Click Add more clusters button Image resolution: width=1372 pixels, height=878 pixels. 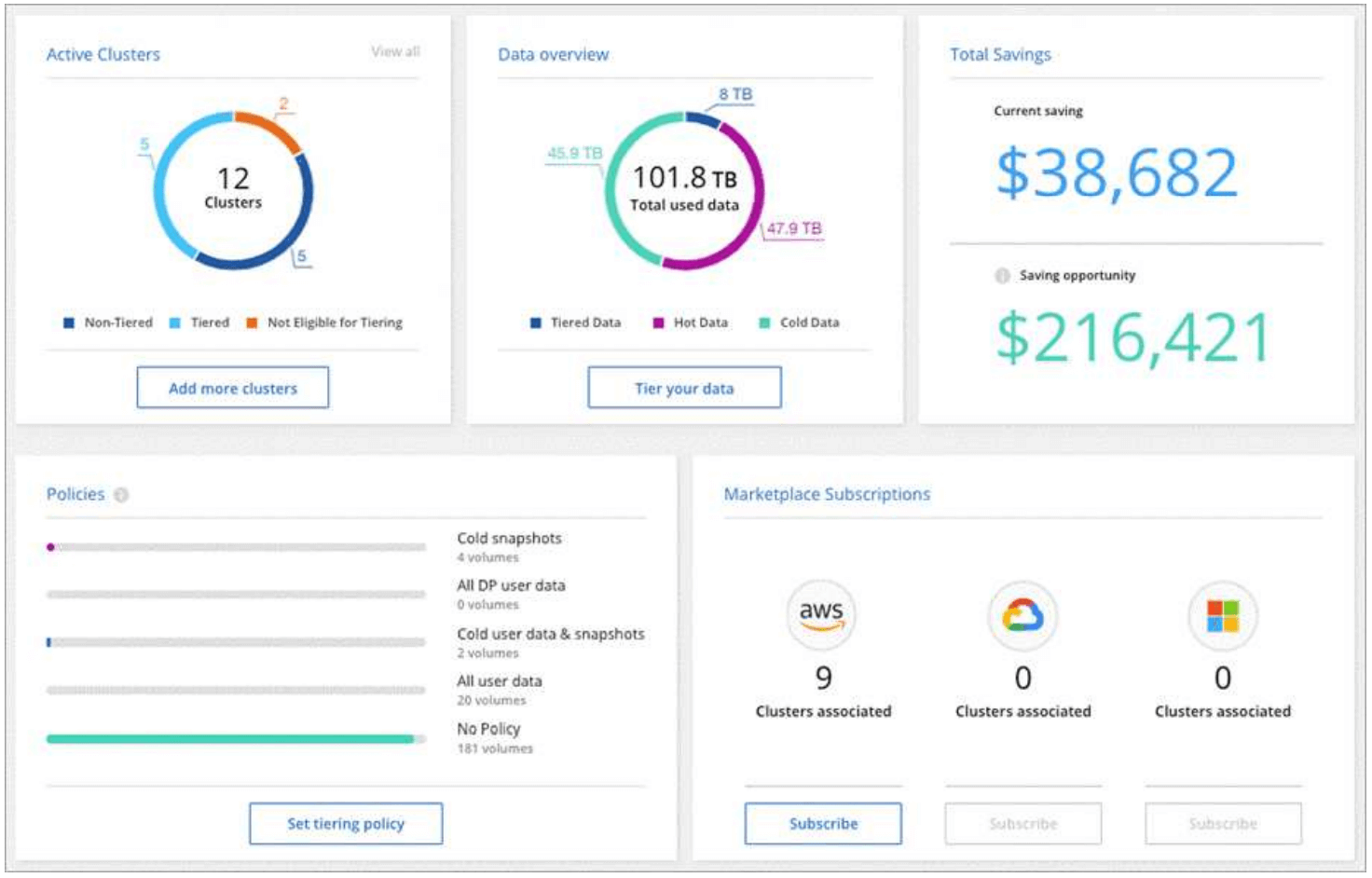[x=233, y=388]
